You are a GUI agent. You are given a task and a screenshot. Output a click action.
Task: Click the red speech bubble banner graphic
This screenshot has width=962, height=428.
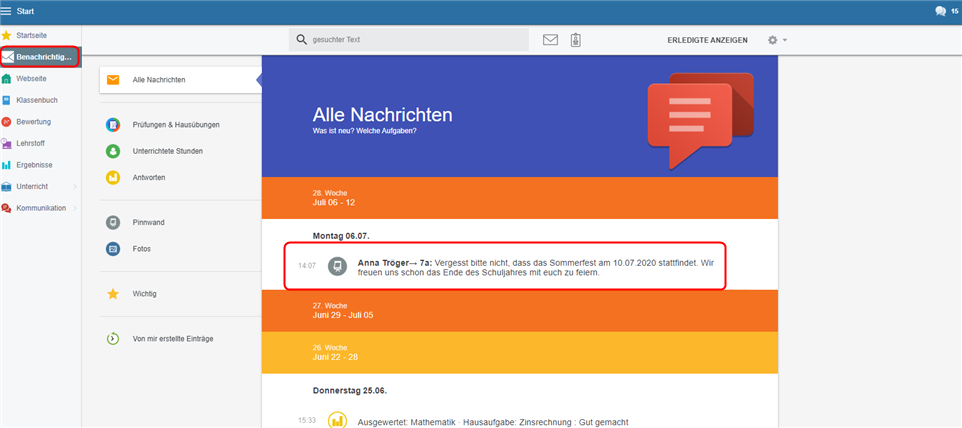point(701,121)
